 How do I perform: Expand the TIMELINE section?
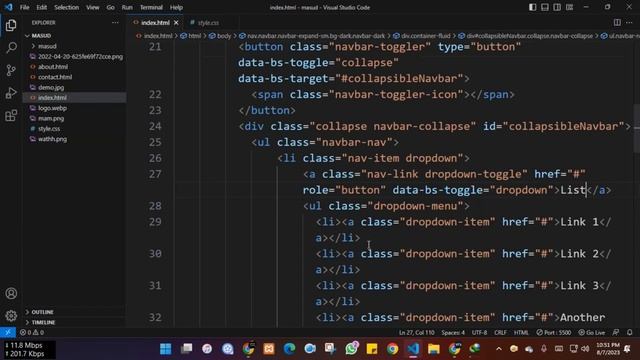click(x=43, y=322)
